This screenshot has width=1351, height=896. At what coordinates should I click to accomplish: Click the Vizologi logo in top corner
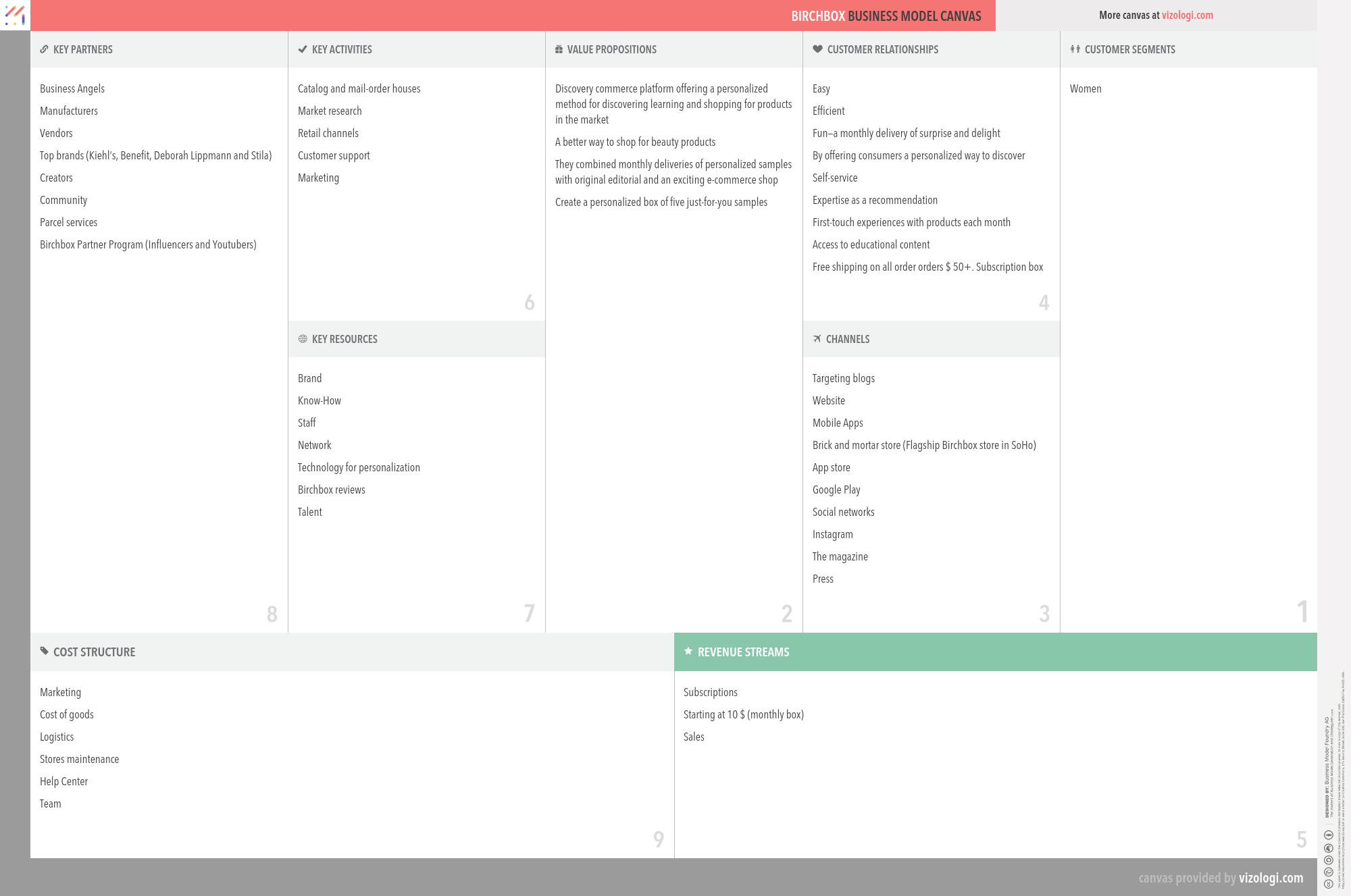point(15,15)
